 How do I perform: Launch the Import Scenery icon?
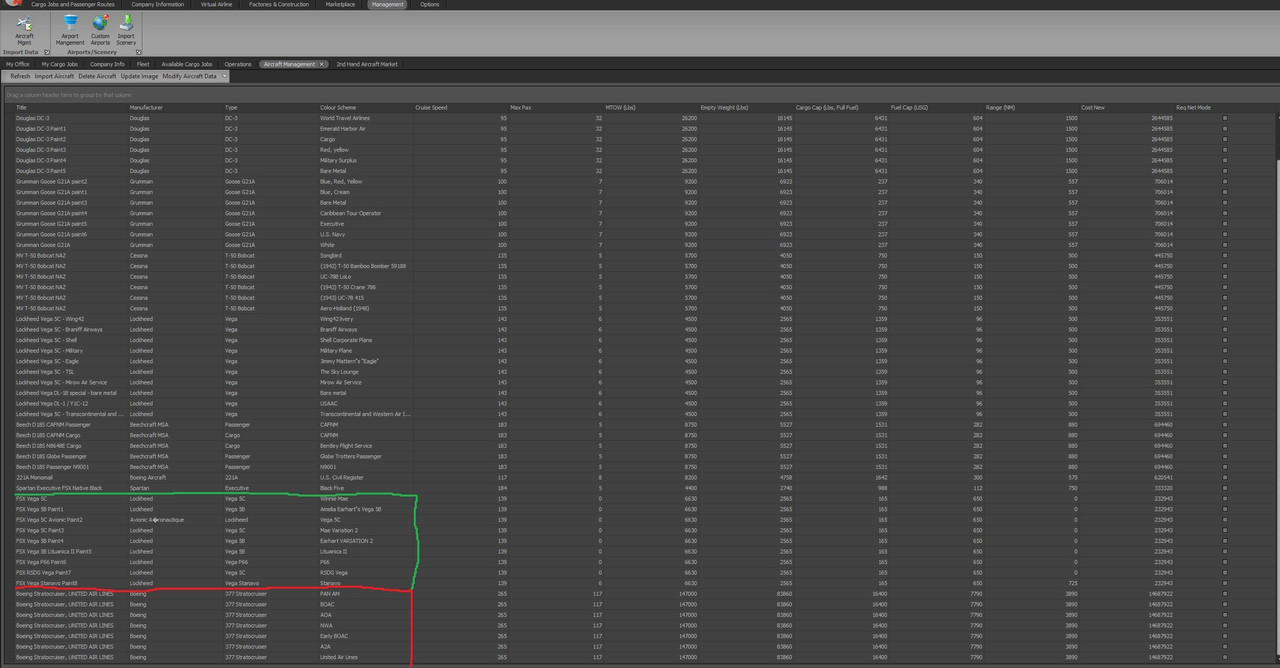click(x=126, y=30)
